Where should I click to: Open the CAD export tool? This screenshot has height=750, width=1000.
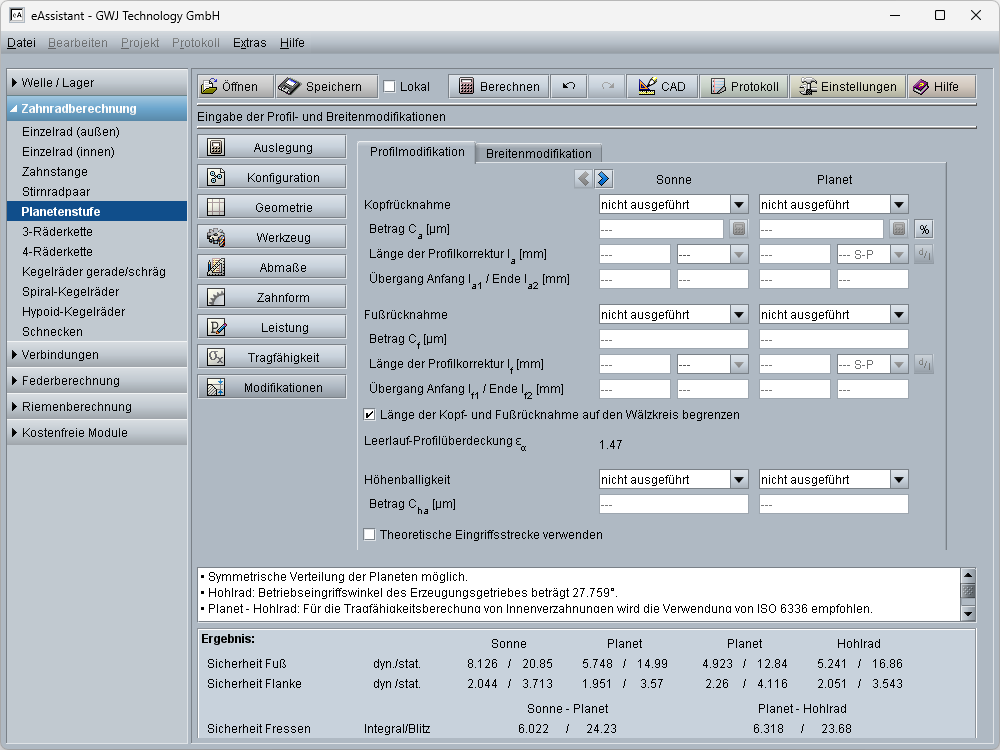662,87
